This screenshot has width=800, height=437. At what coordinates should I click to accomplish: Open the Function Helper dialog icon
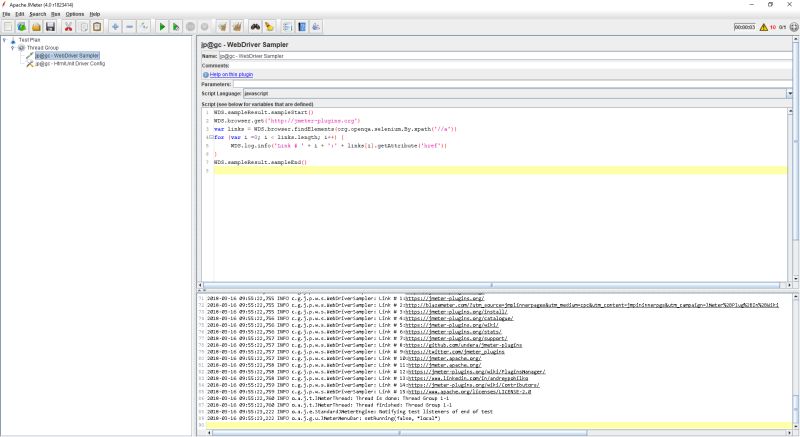click(x=287, y=27)
